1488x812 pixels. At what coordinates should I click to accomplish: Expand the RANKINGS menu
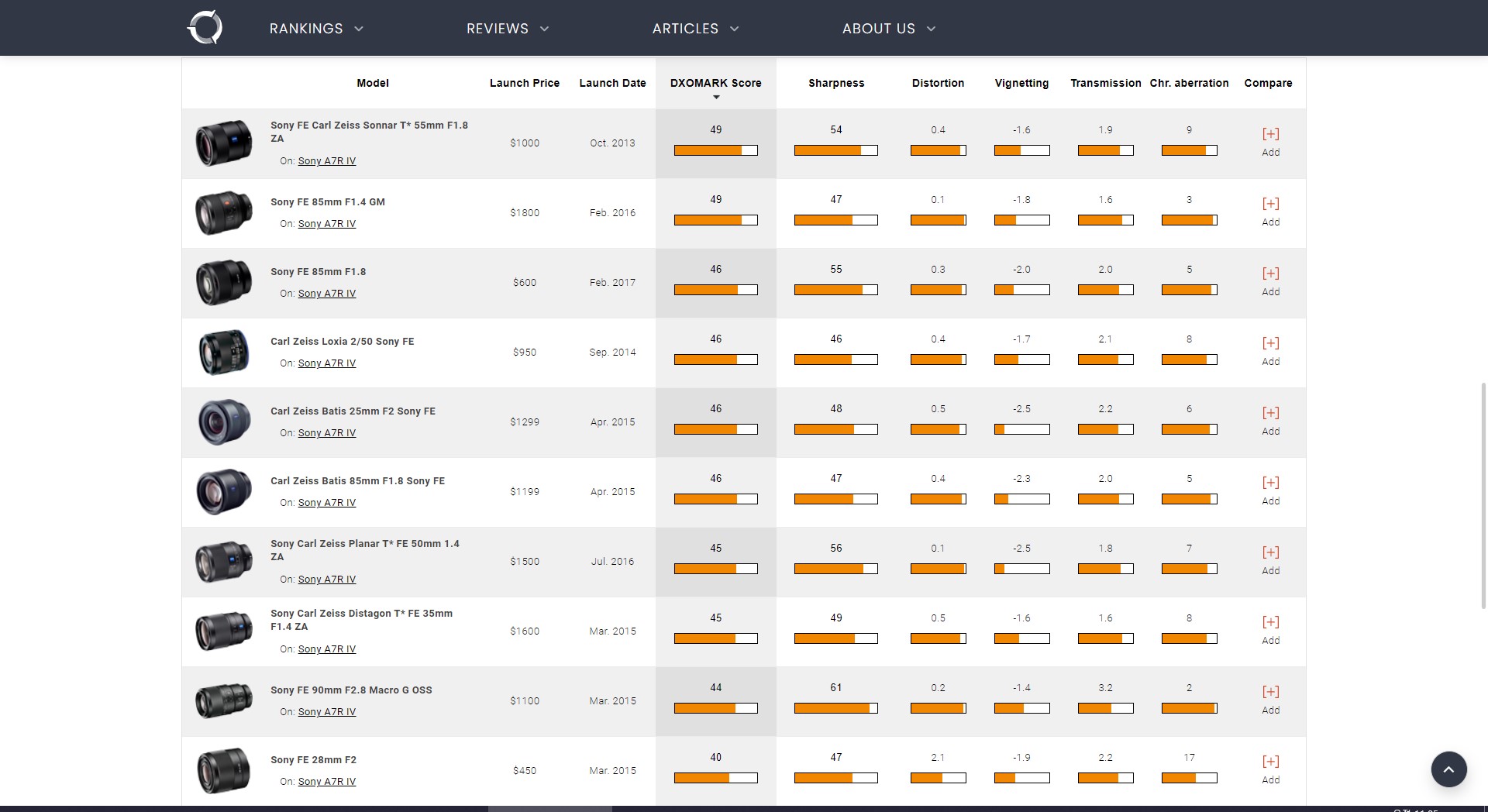tap(316, 29)
